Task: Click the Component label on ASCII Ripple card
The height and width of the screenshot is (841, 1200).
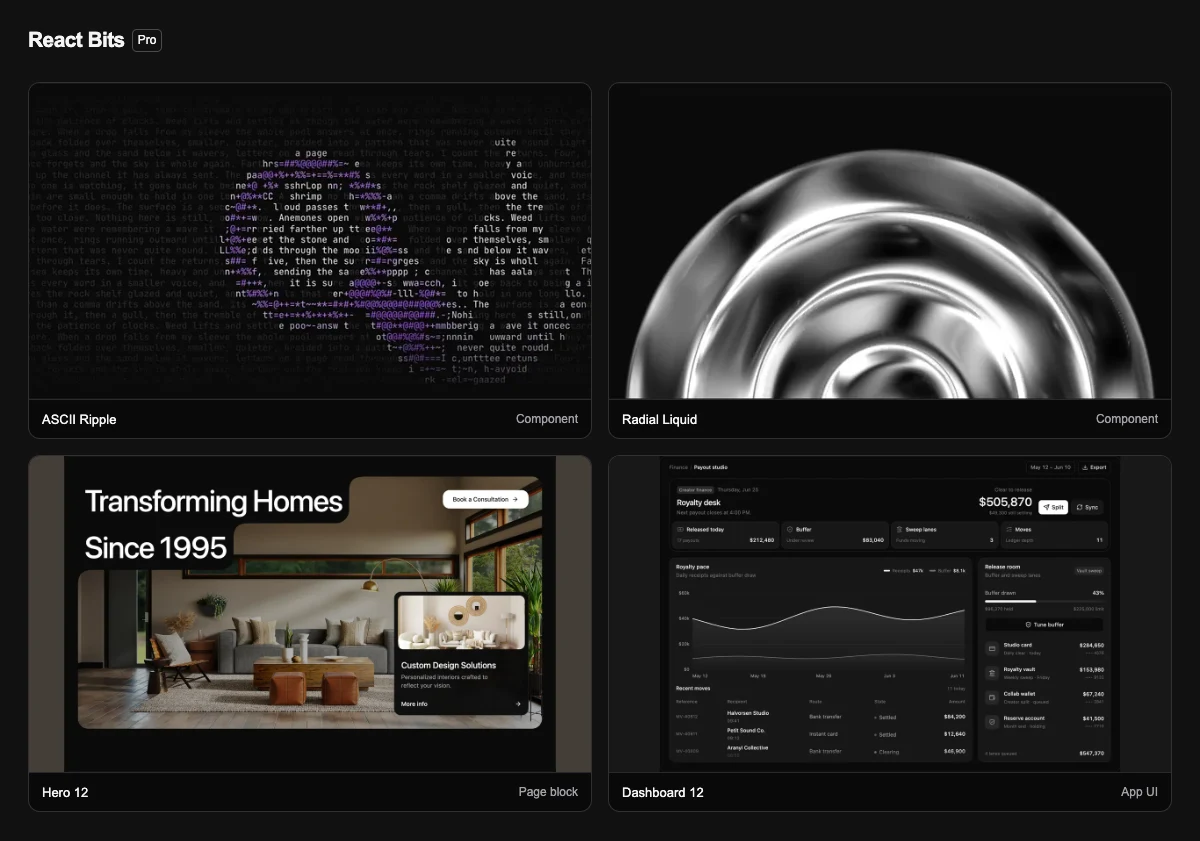Action: [x=547, y=419]
